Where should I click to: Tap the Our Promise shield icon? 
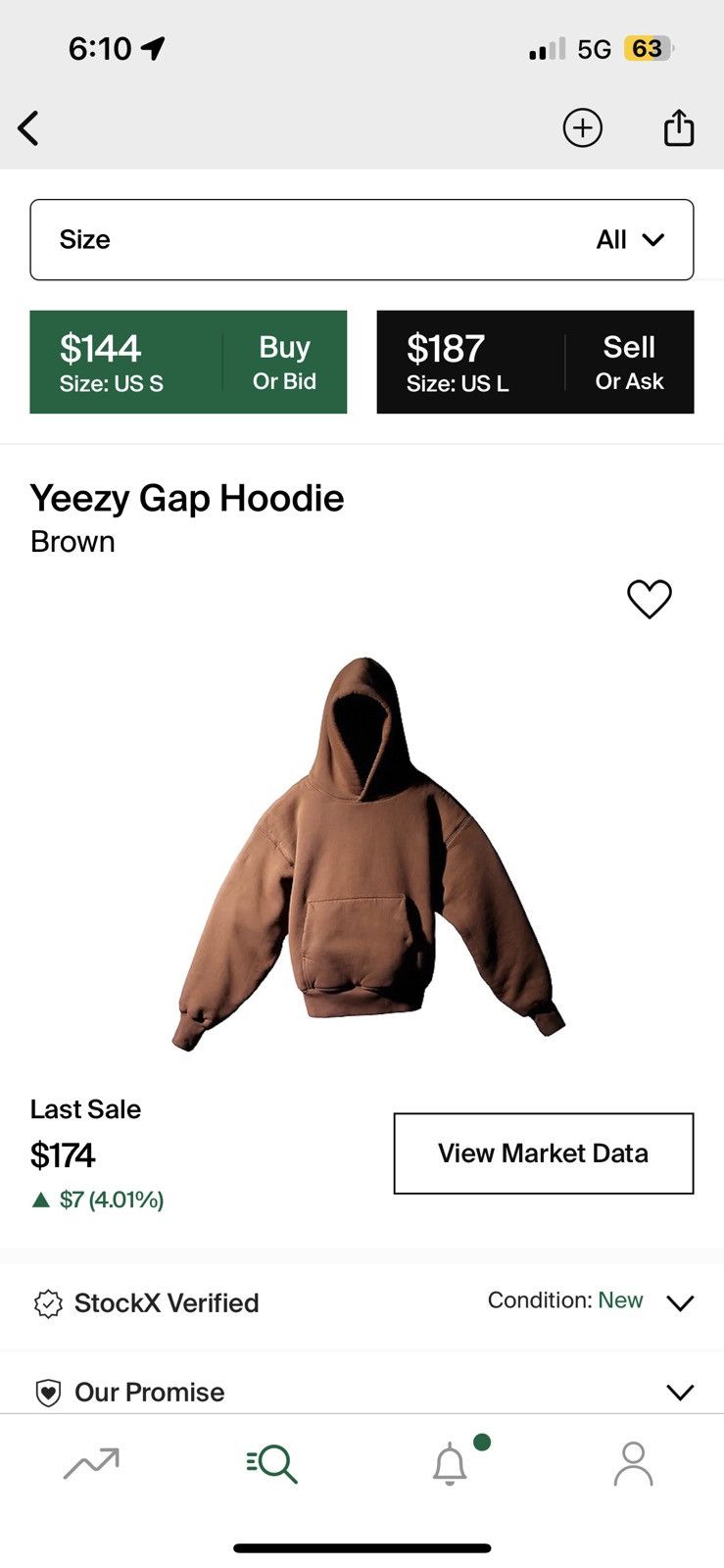pyautogui.click(x=48, y=1393)
